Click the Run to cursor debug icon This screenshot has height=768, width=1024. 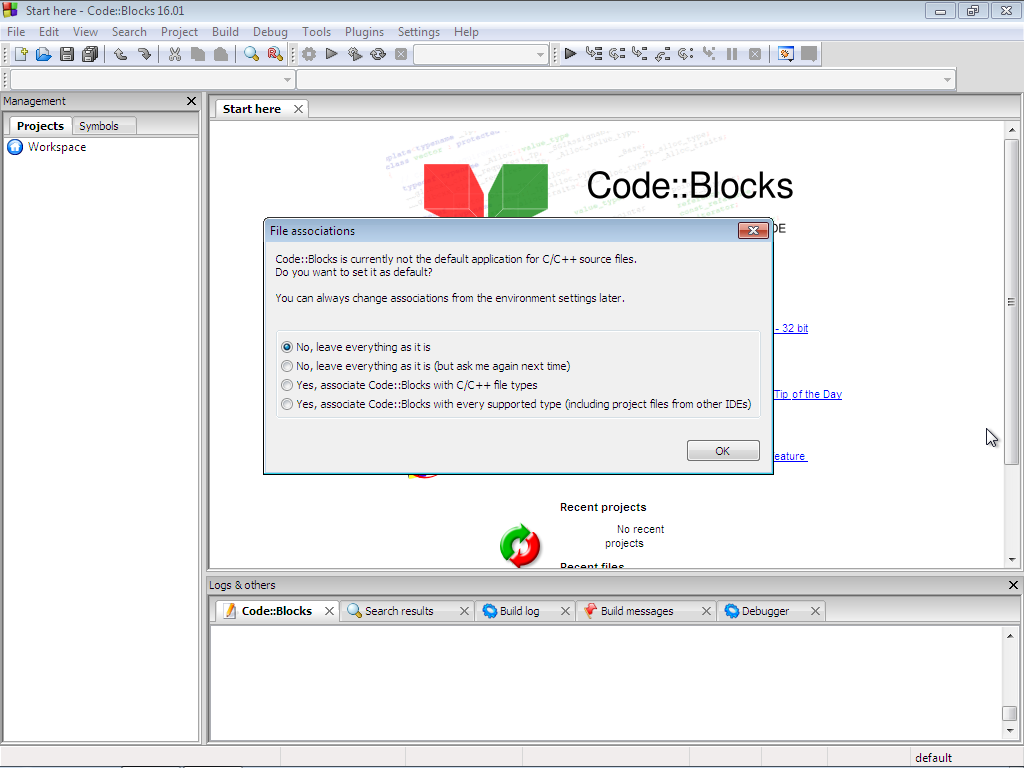click(x=594, y=54)
